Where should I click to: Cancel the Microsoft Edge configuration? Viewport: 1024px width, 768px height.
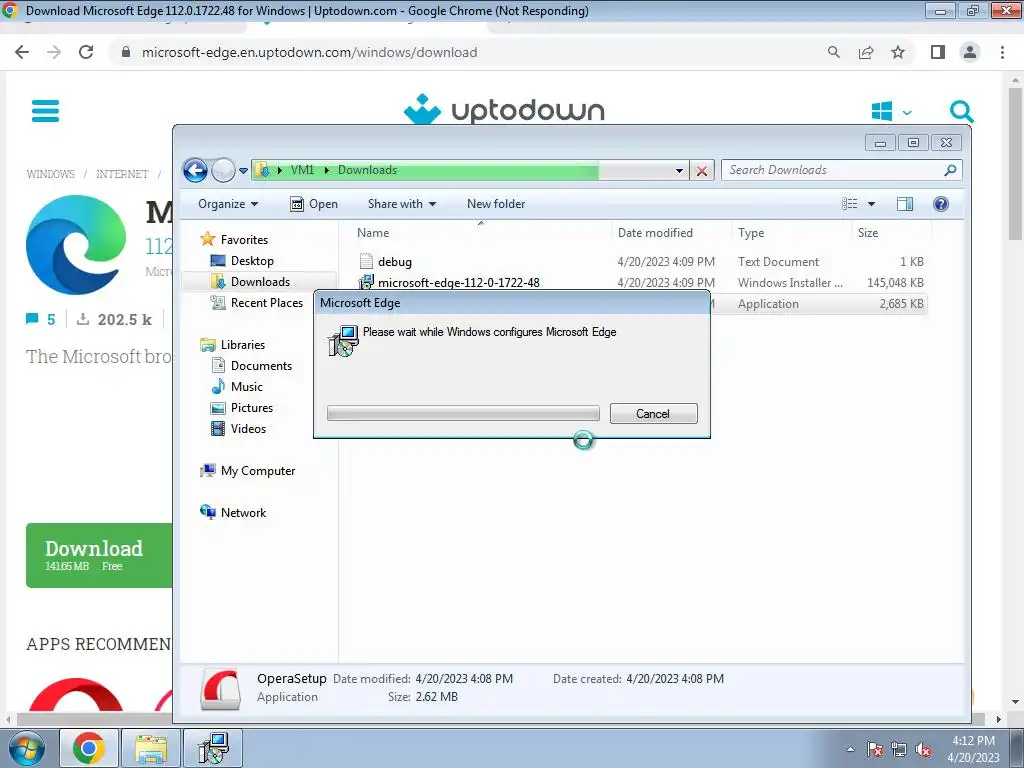(653, 413)
